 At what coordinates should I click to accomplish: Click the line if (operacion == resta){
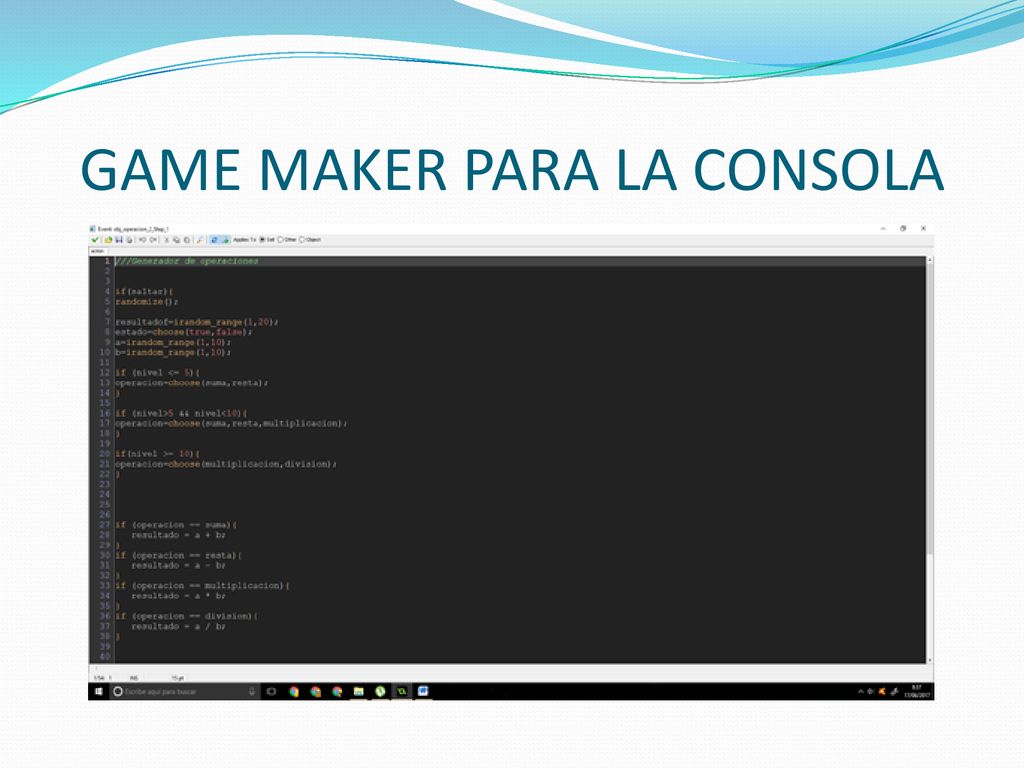[x=178, y=555]
